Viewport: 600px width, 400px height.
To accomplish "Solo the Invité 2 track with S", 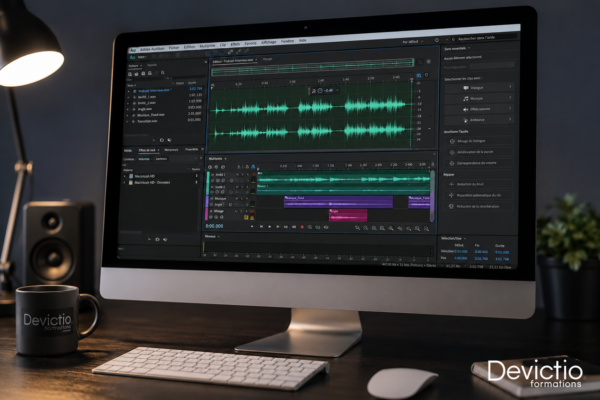I will tap(242, 187).
